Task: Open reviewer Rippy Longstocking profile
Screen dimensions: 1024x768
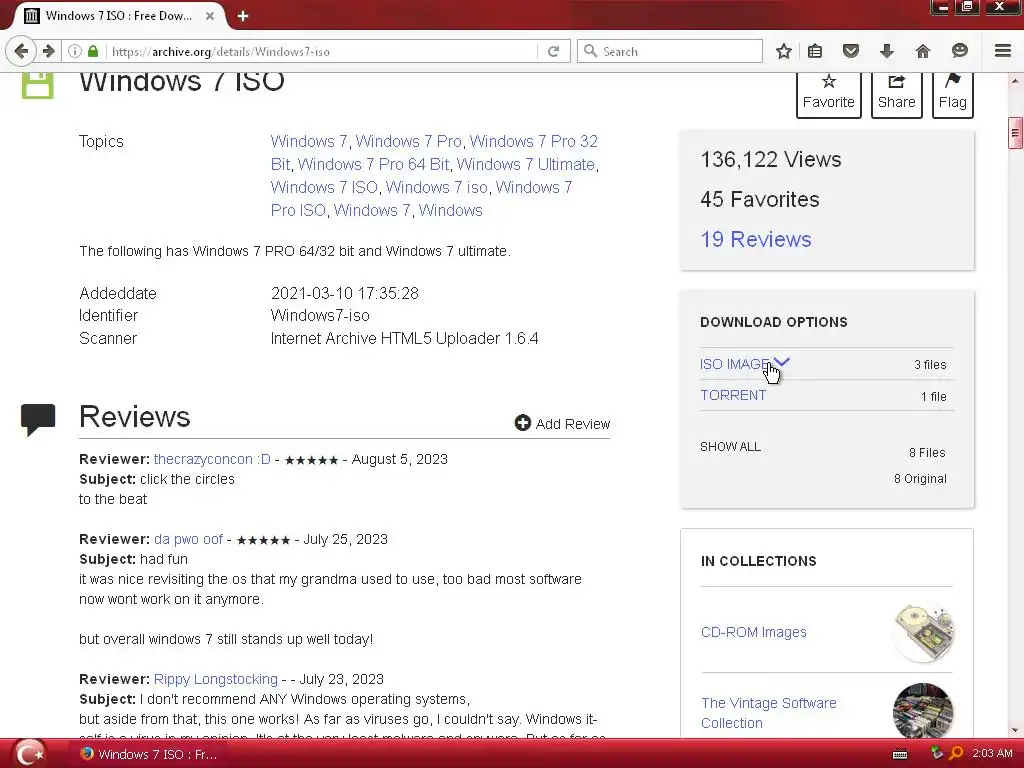Action: (216, 679)
